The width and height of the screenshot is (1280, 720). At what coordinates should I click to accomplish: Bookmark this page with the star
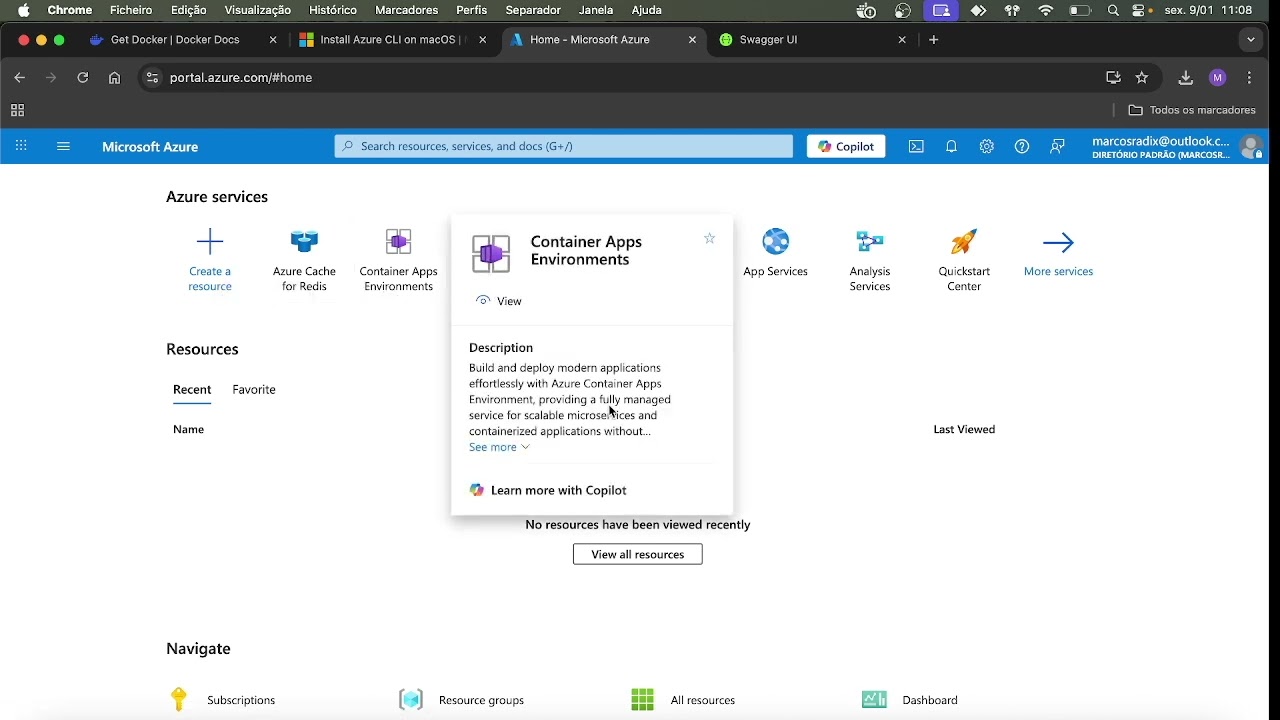[x=1142, y=77]
